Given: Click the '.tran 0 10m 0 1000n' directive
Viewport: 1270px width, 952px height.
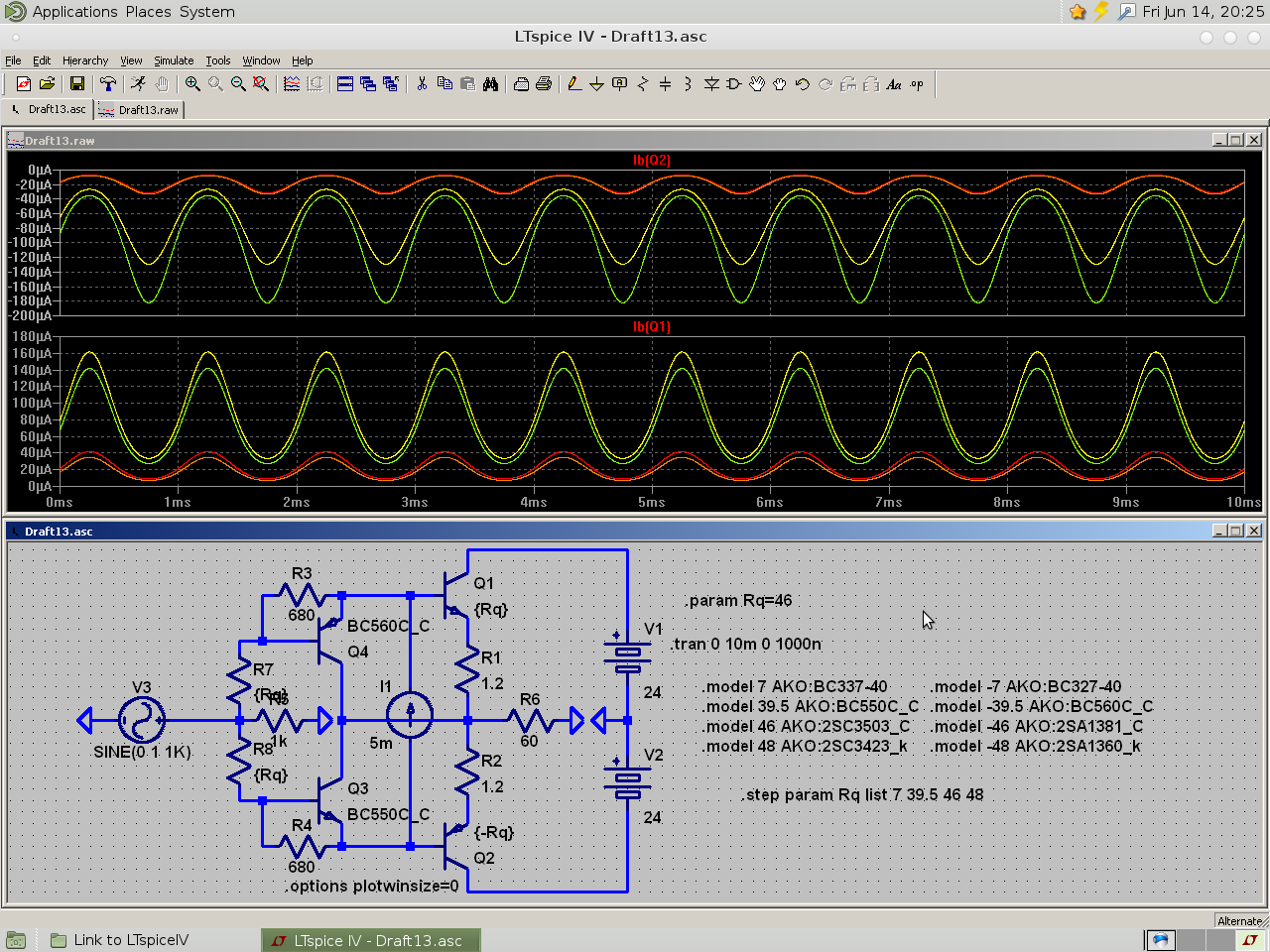Looking at the screenshot, I should [746, 644].
